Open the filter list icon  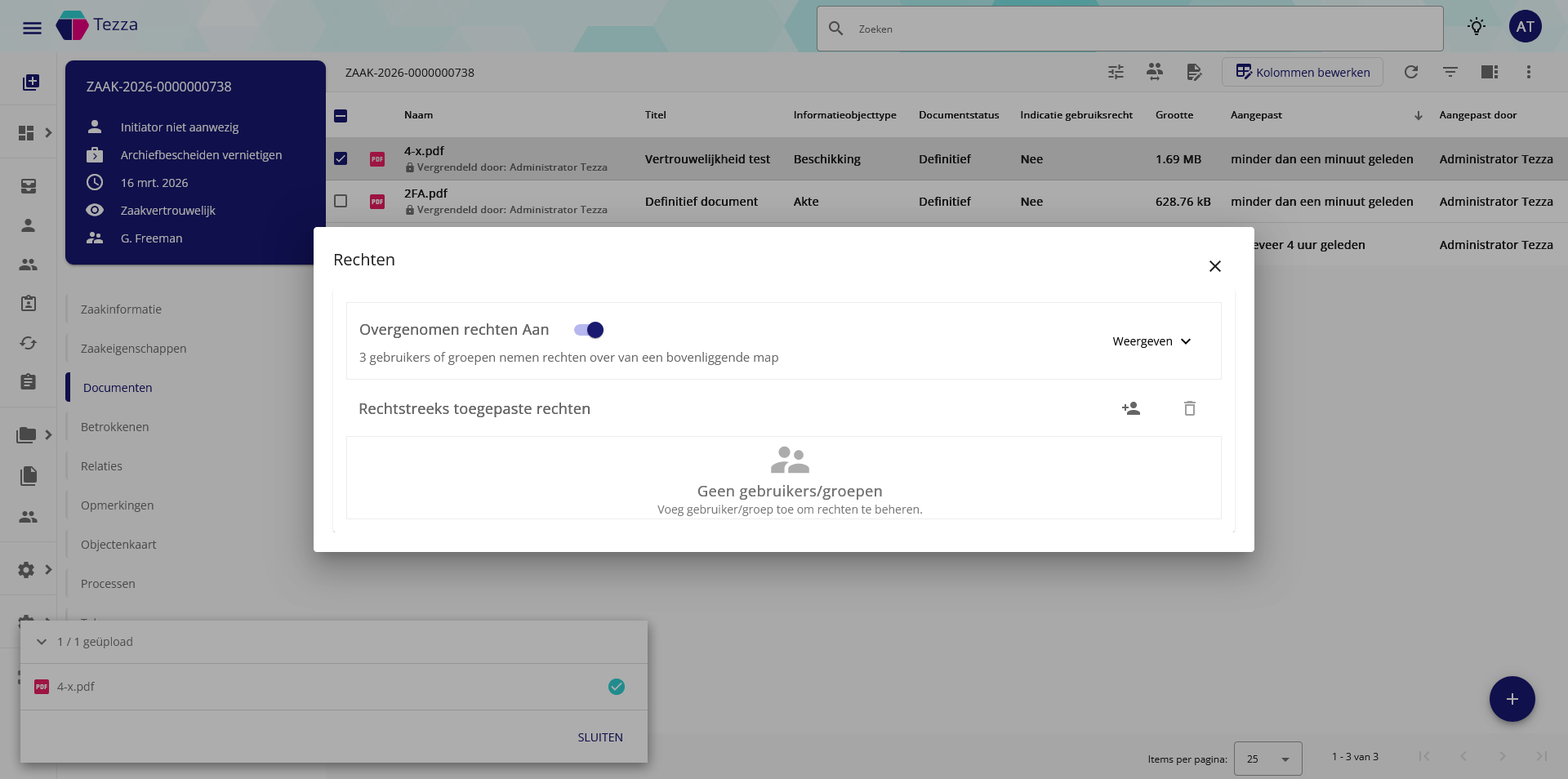1450,72
